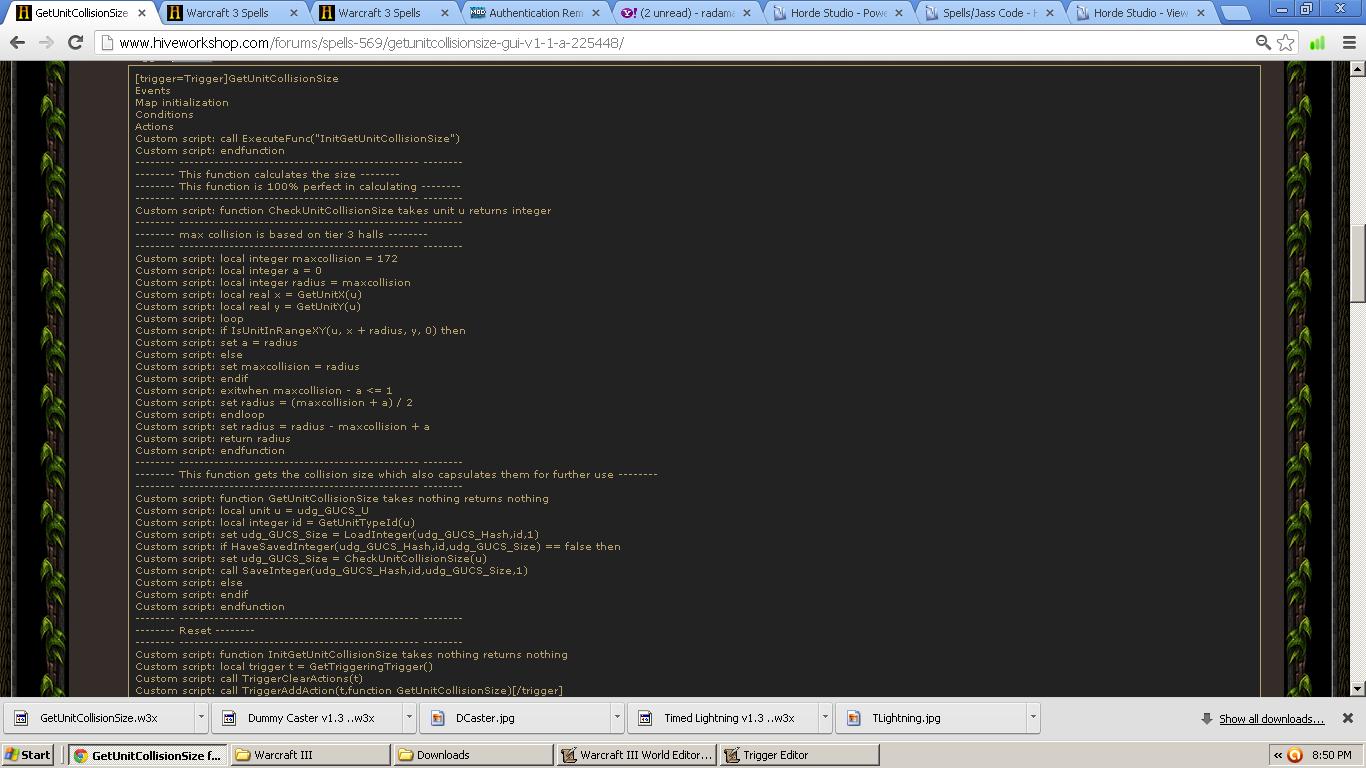
Task: Click the vertical scrollbar thumb
Action: click(x=1357, y=264)
